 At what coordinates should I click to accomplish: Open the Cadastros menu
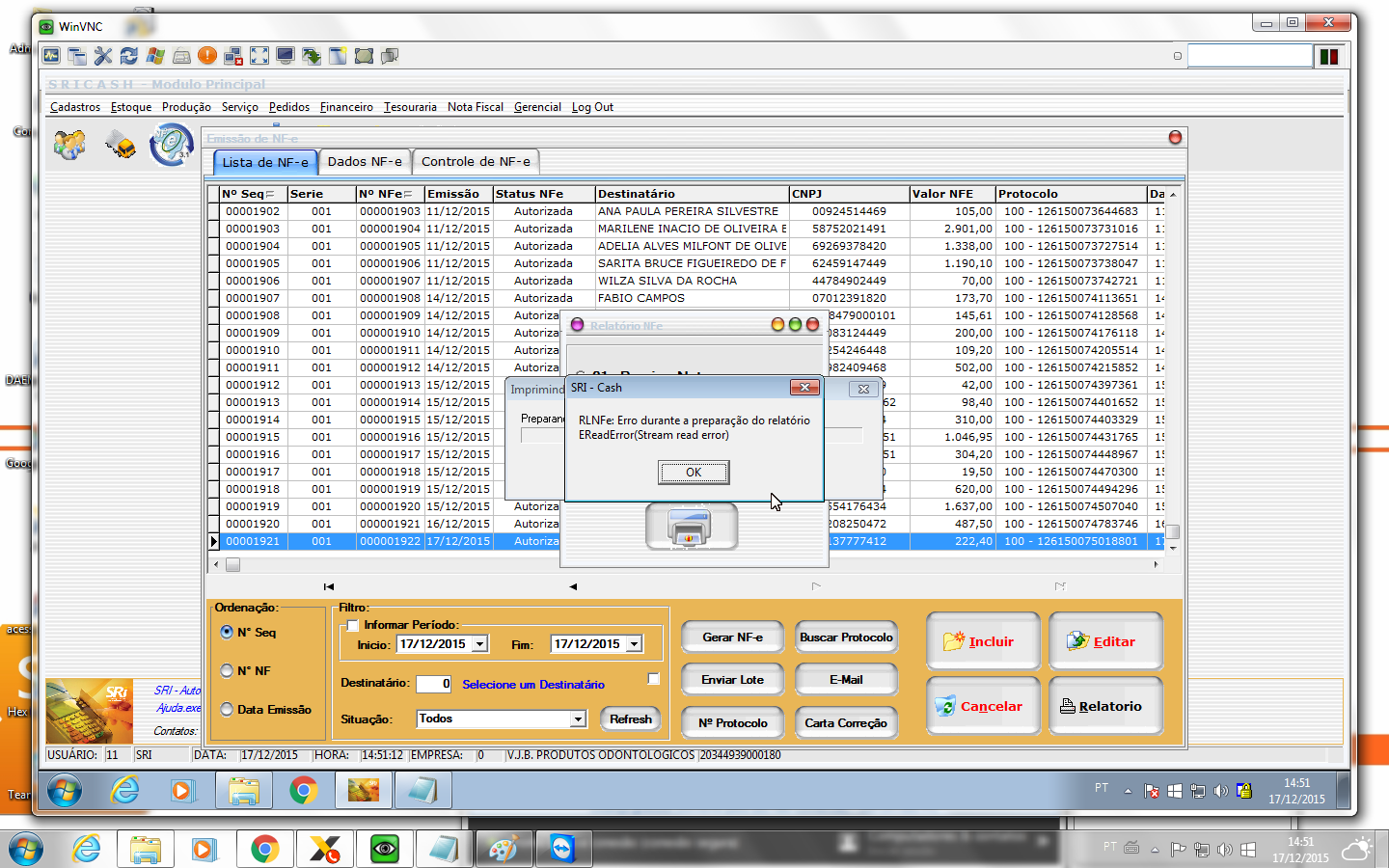point(75,107)
